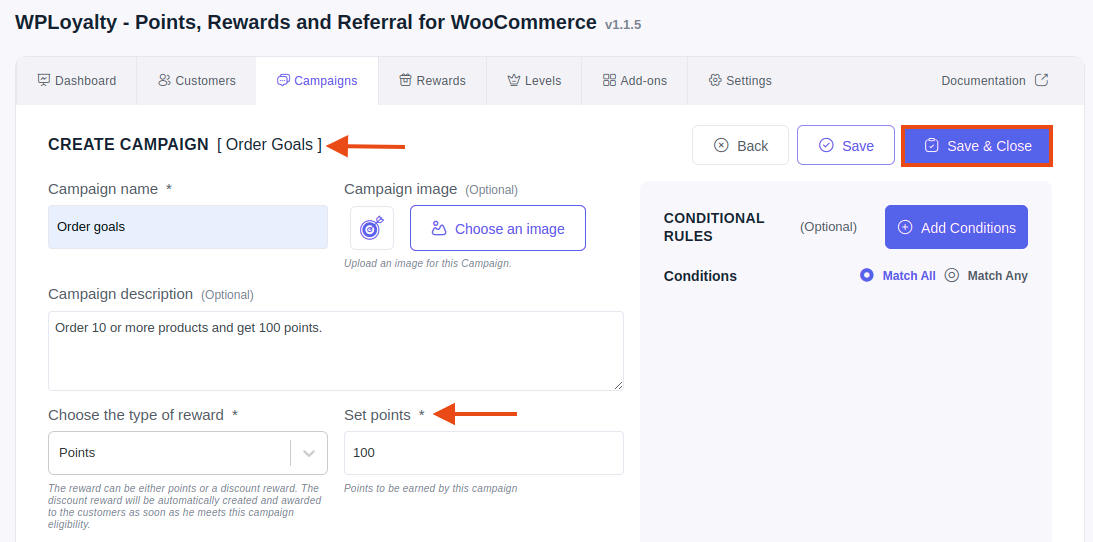Select the Match Any radio button
The image size is (1093, 542).
coord(951,275)
